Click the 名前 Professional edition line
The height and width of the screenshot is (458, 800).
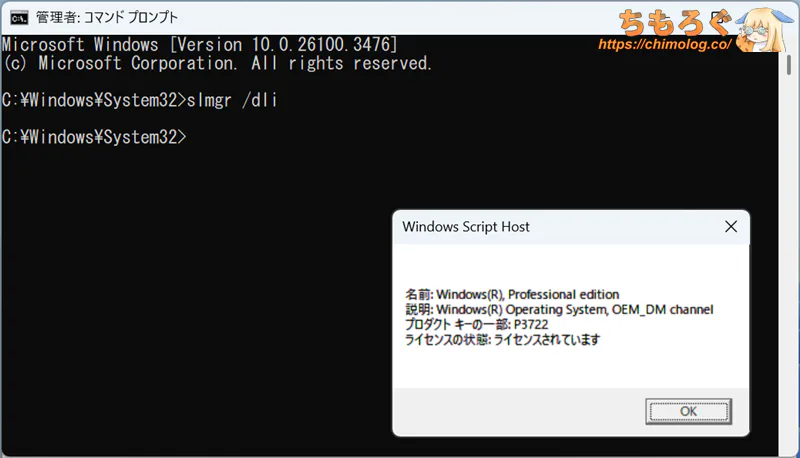click(512, 294)
